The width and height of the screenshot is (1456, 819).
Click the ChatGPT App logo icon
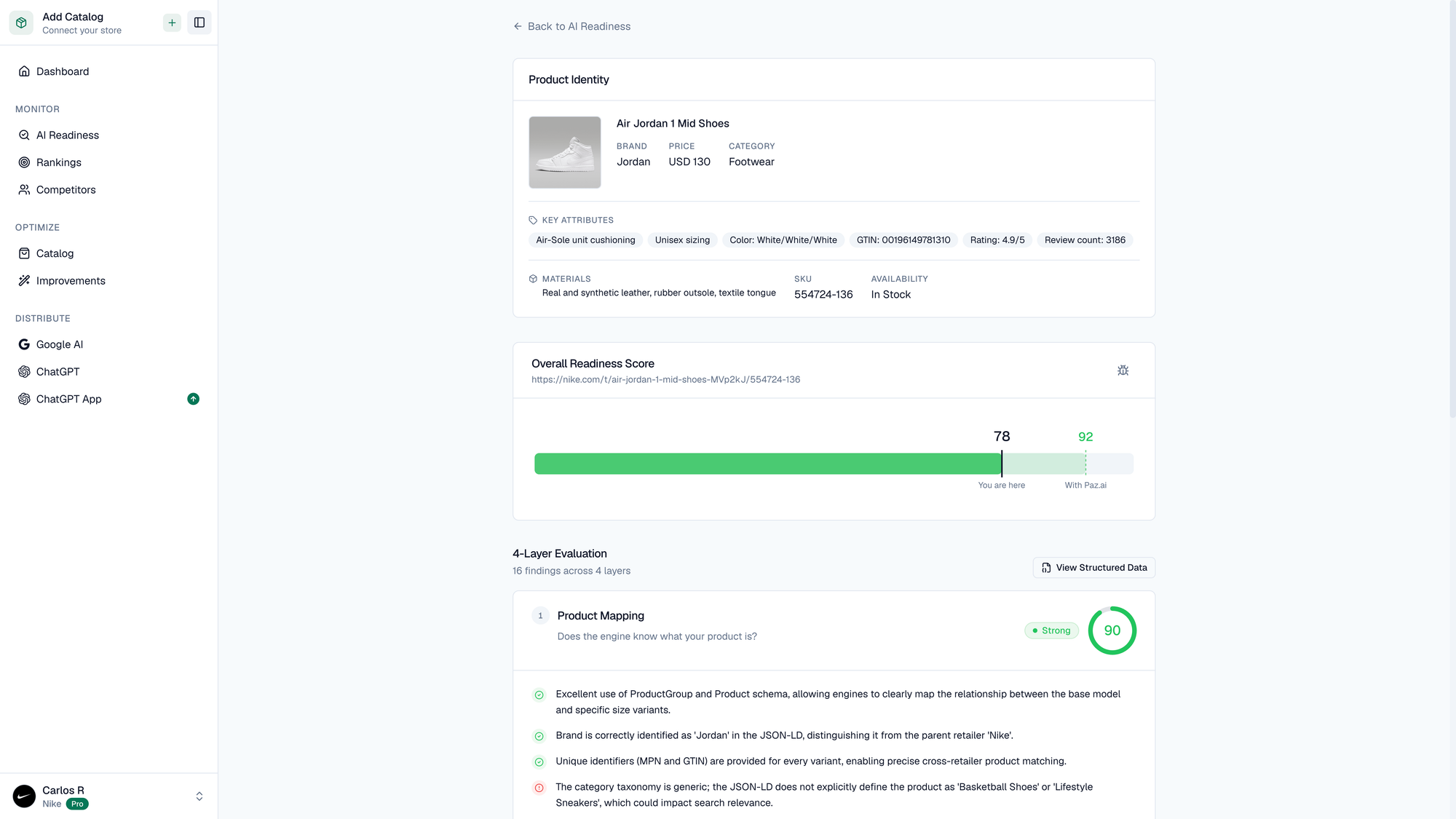tap(24, 399)
